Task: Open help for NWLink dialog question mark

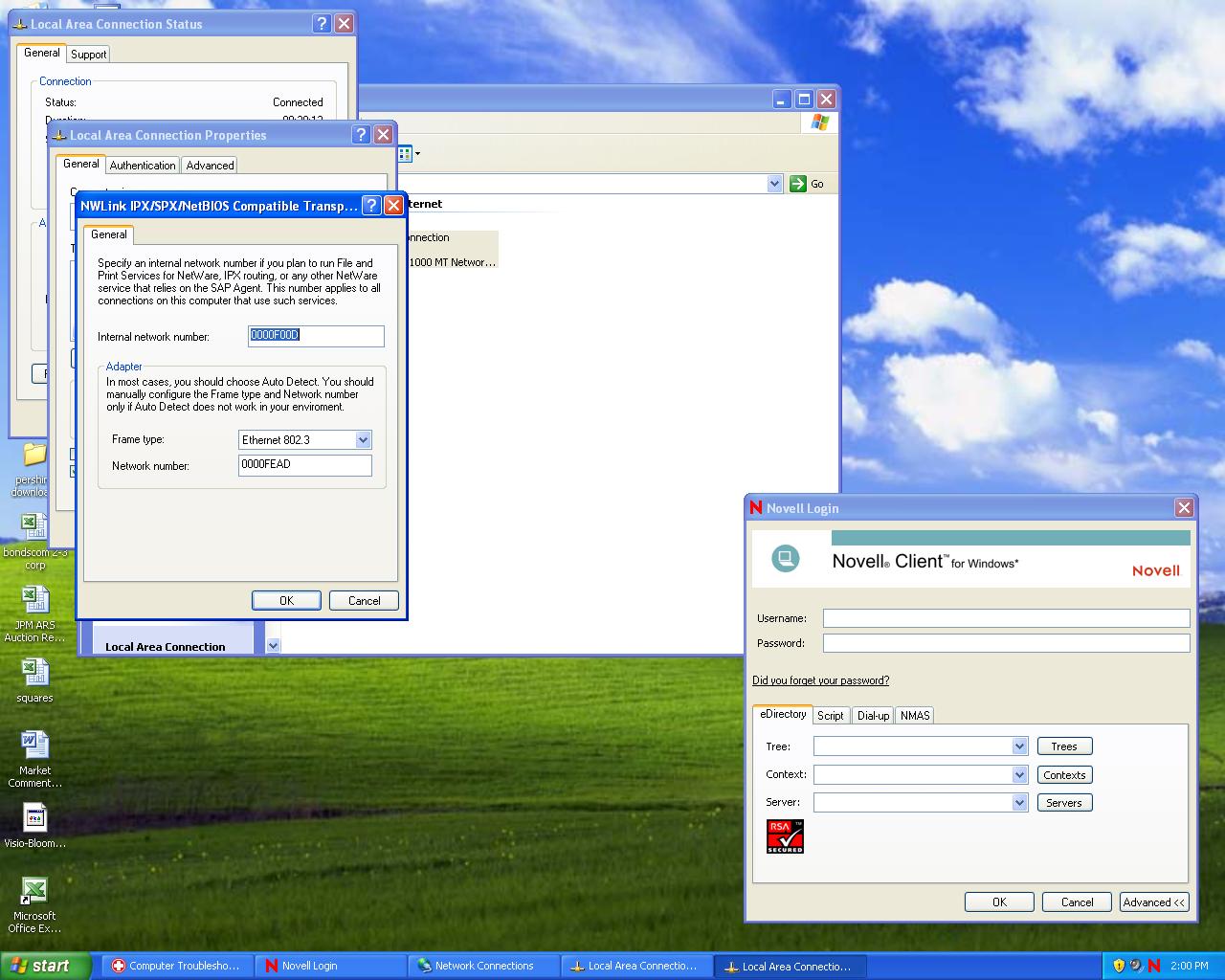Action: tap(371, 206)
